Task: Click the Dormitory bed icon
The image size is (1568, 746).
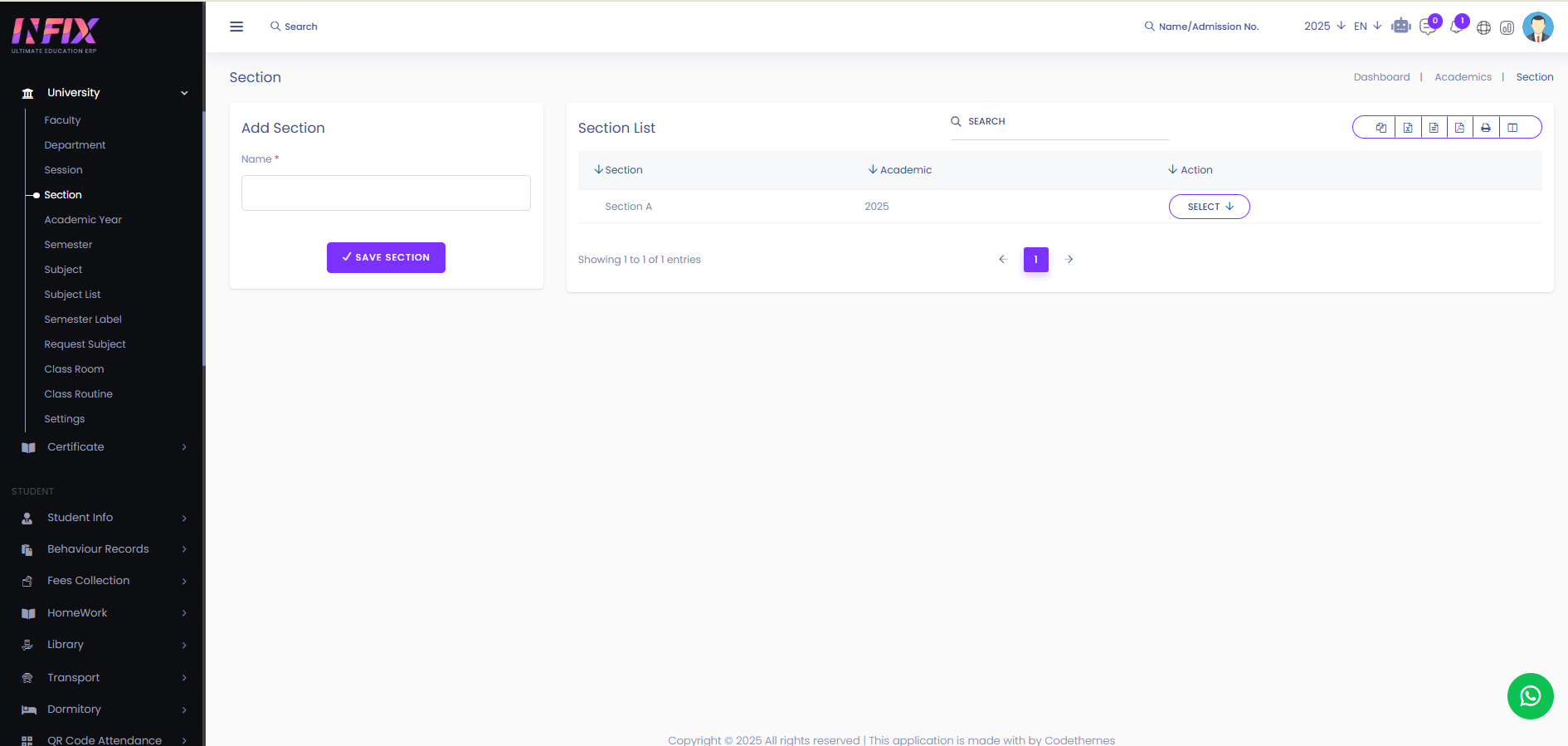Action: pyautogui.click(x=29, y=709)
